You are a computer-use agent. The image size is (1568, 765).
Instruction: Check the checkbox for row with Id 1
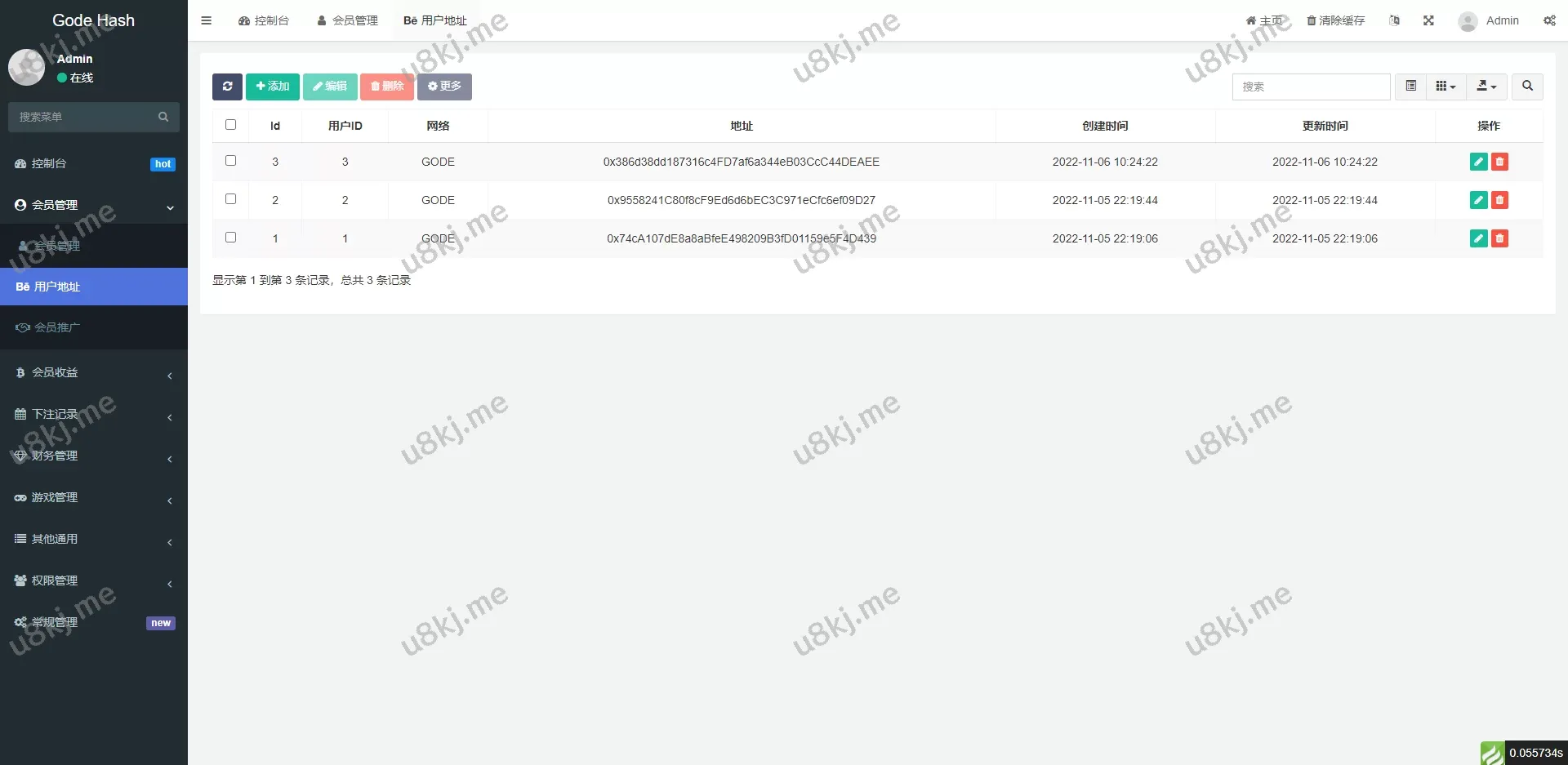point(231,238)
